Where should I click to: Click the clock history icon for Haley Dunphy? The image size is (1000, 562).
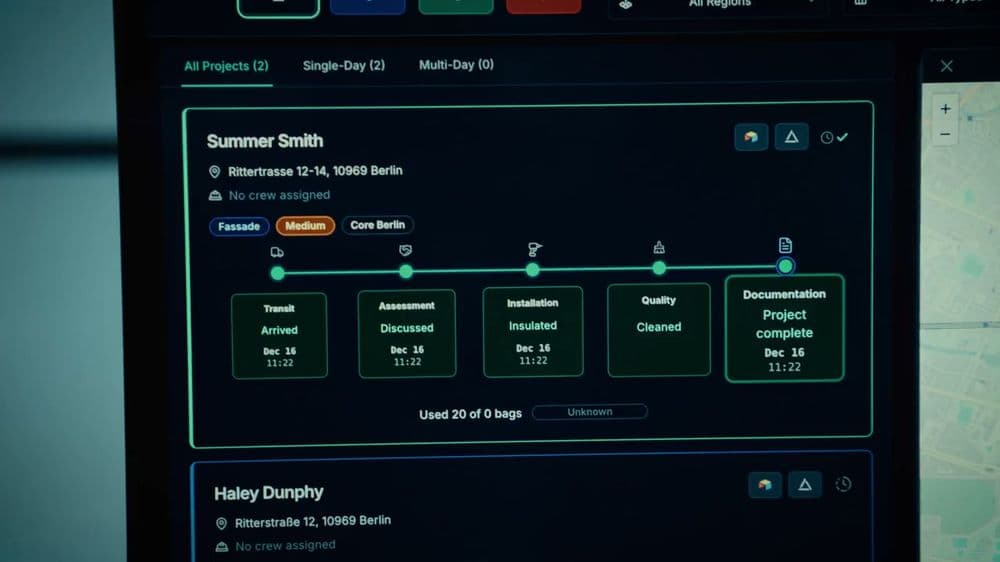tap(843, 484)
